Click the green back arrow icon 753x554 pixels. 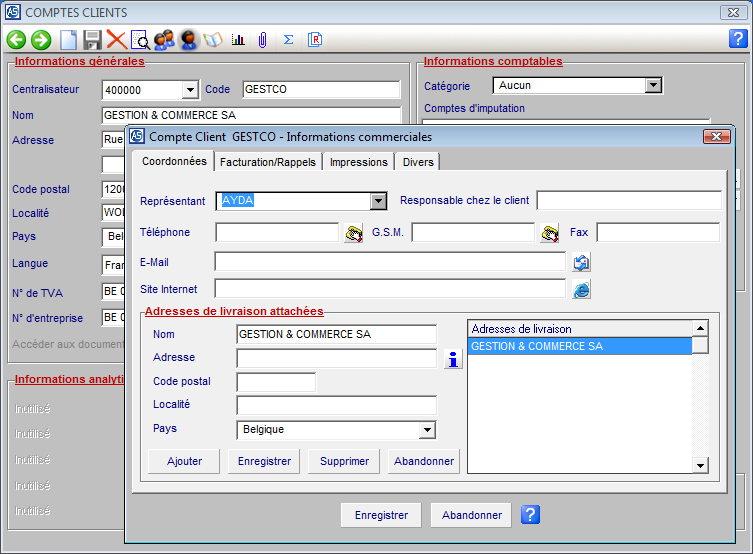pyautogui.click(x=16, y=40)
